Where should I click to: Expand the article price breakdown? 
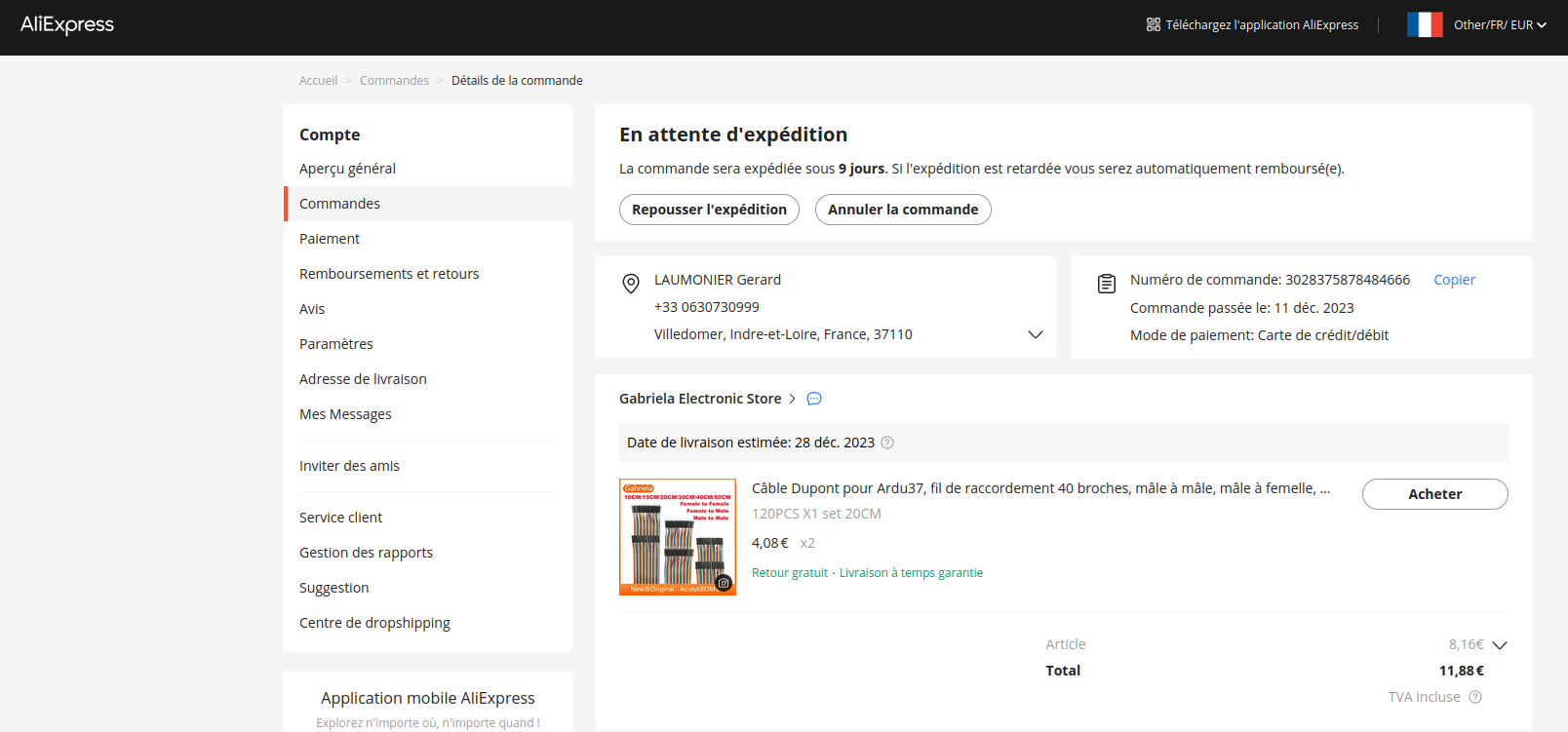(1500, 645)
